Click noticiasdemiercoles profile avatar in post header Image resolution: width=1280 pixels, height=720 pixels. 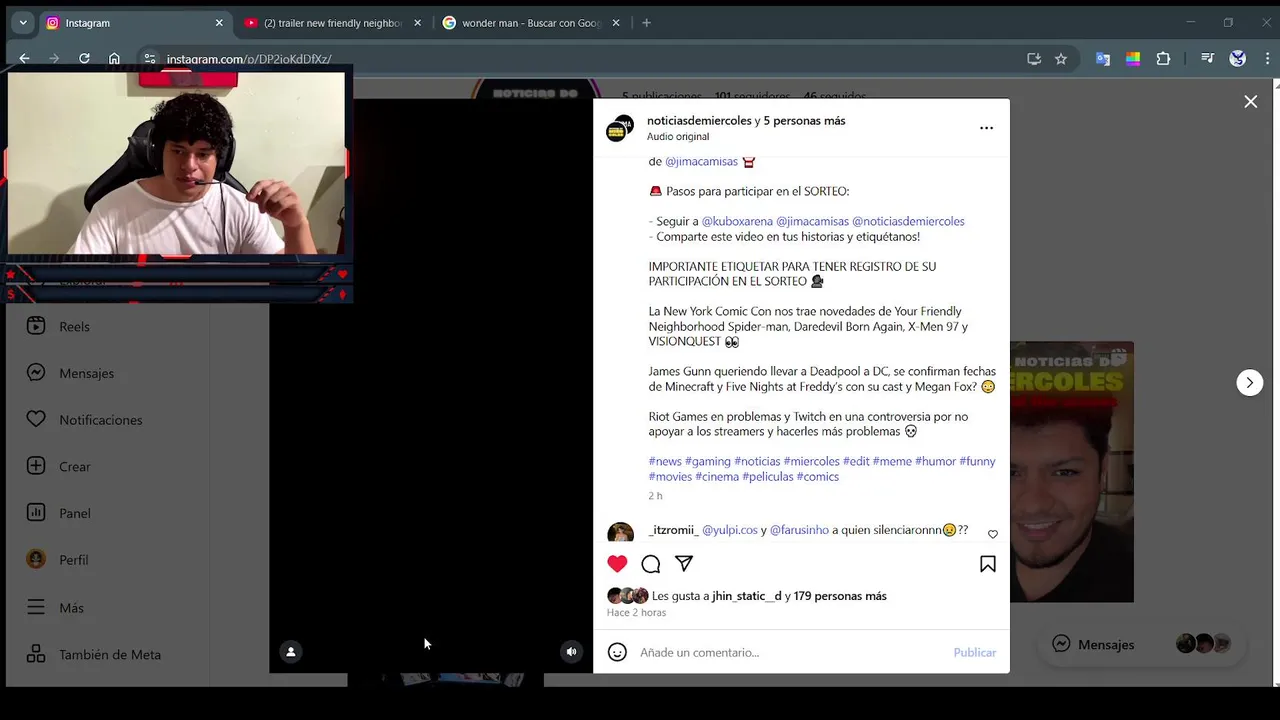click(620, 128)
